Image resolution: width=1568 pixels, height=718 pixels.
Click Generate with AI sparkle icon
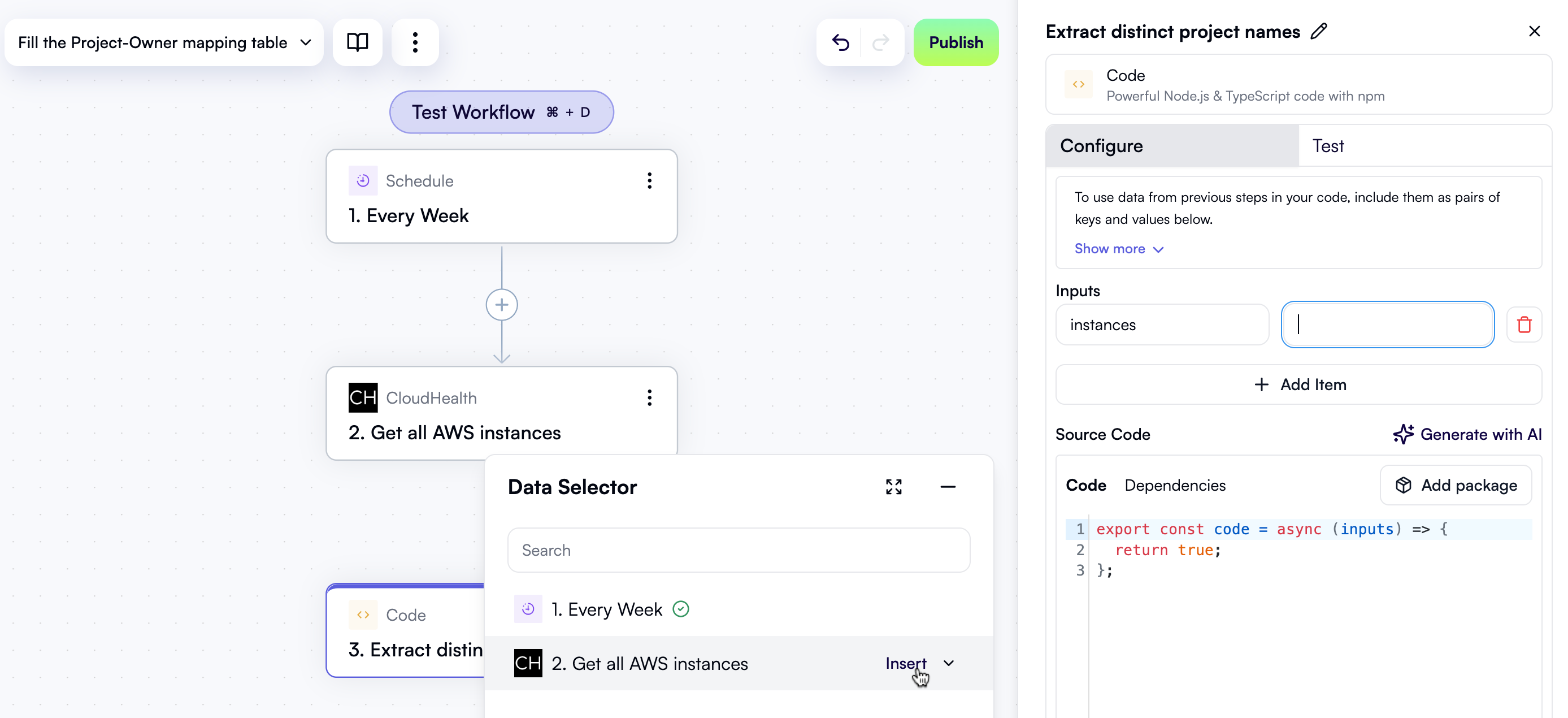point(1404,434)
